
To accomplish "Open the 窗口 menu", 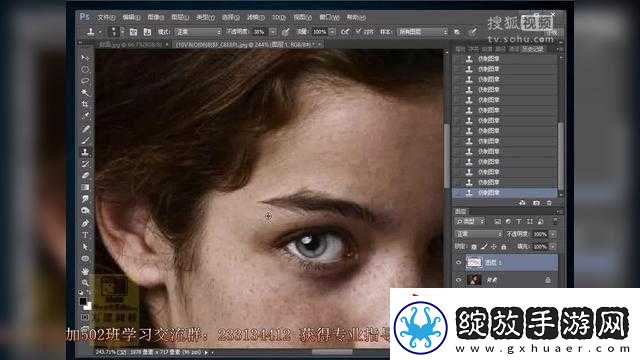I will tap(329, 18).
